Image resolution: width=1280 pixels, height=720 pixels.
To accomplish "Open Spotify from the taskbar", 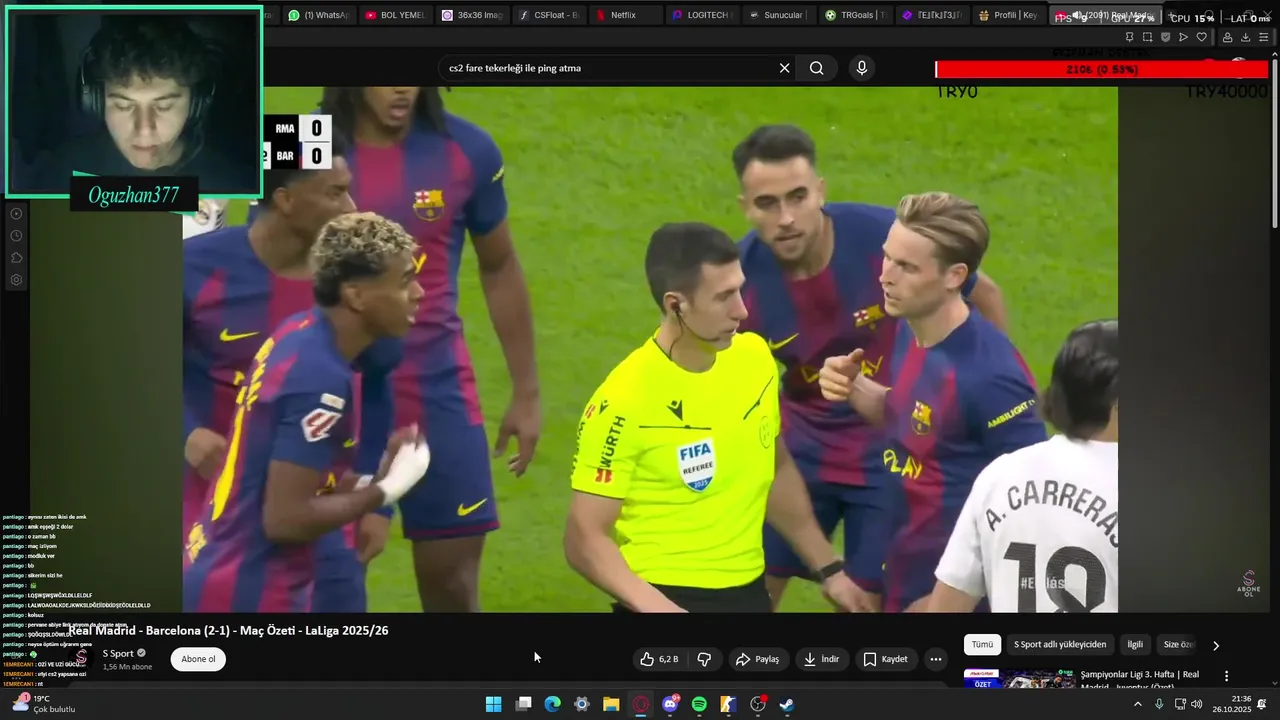I will [x=699, y=704].
